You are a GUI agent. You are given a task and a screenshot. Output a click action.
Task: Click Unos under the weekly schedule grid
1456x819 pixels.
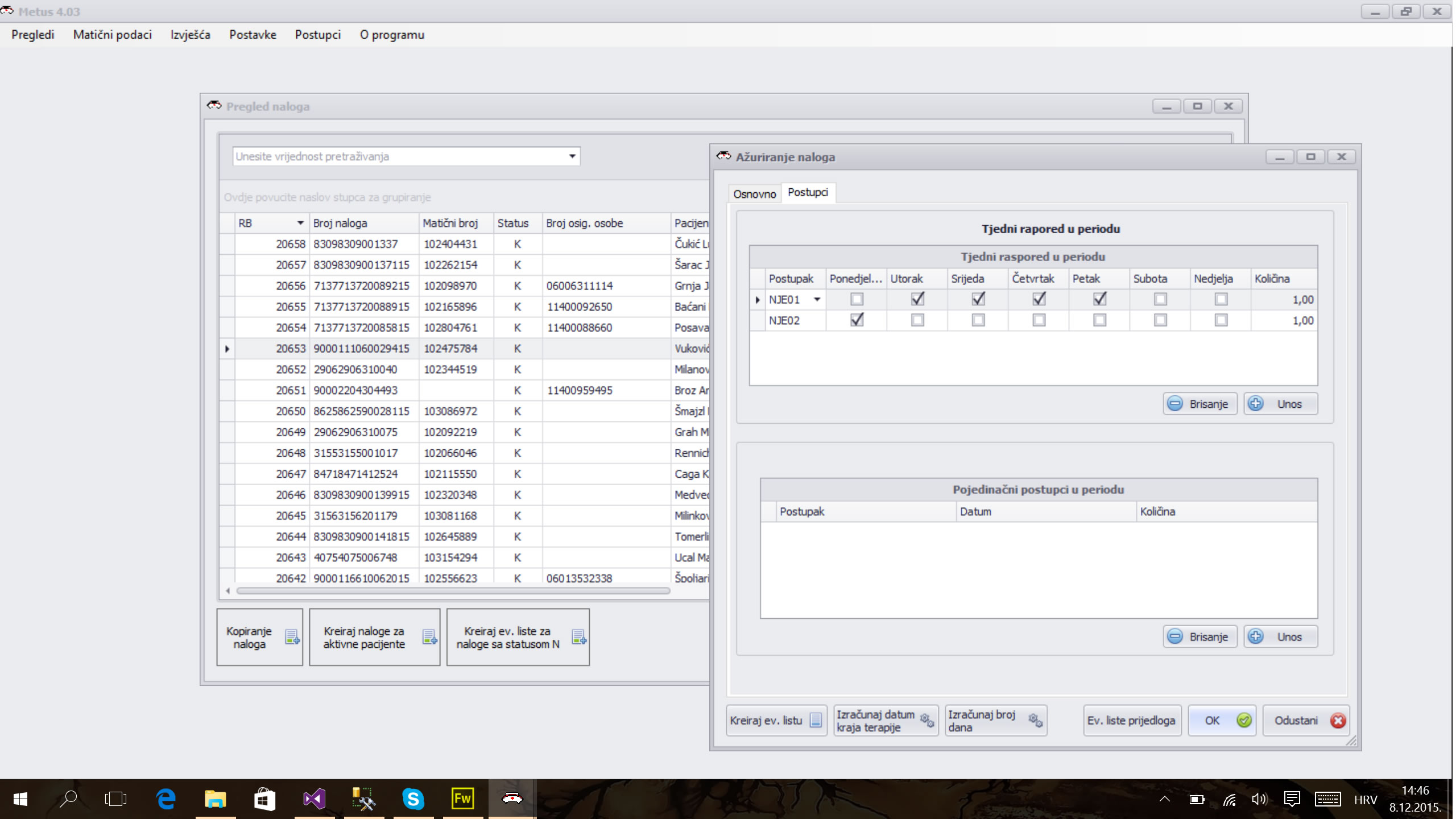coord(1281,404)
